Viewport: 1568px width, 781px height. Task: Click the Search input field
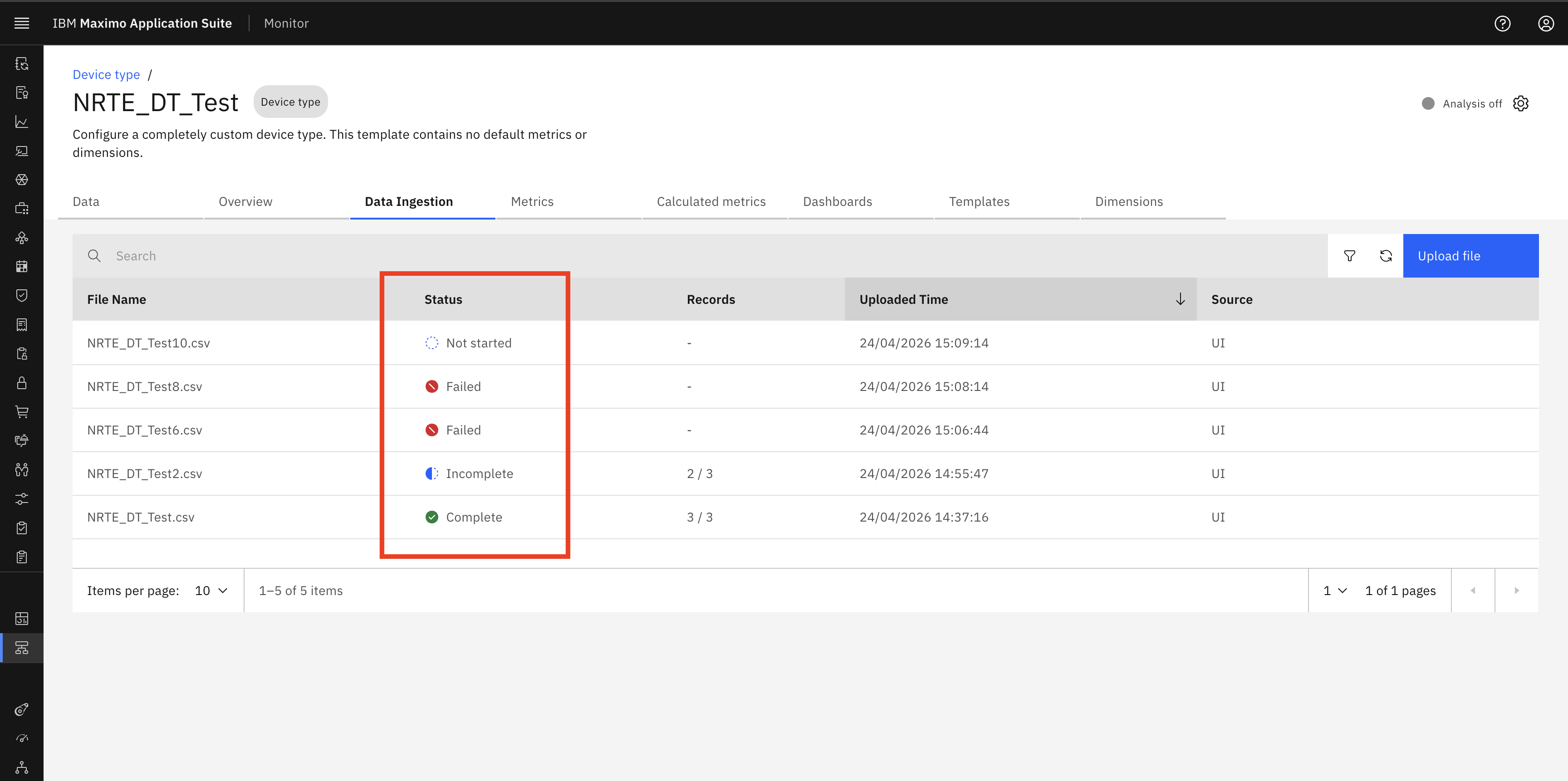pyautogui.click(x=700, y=256)
